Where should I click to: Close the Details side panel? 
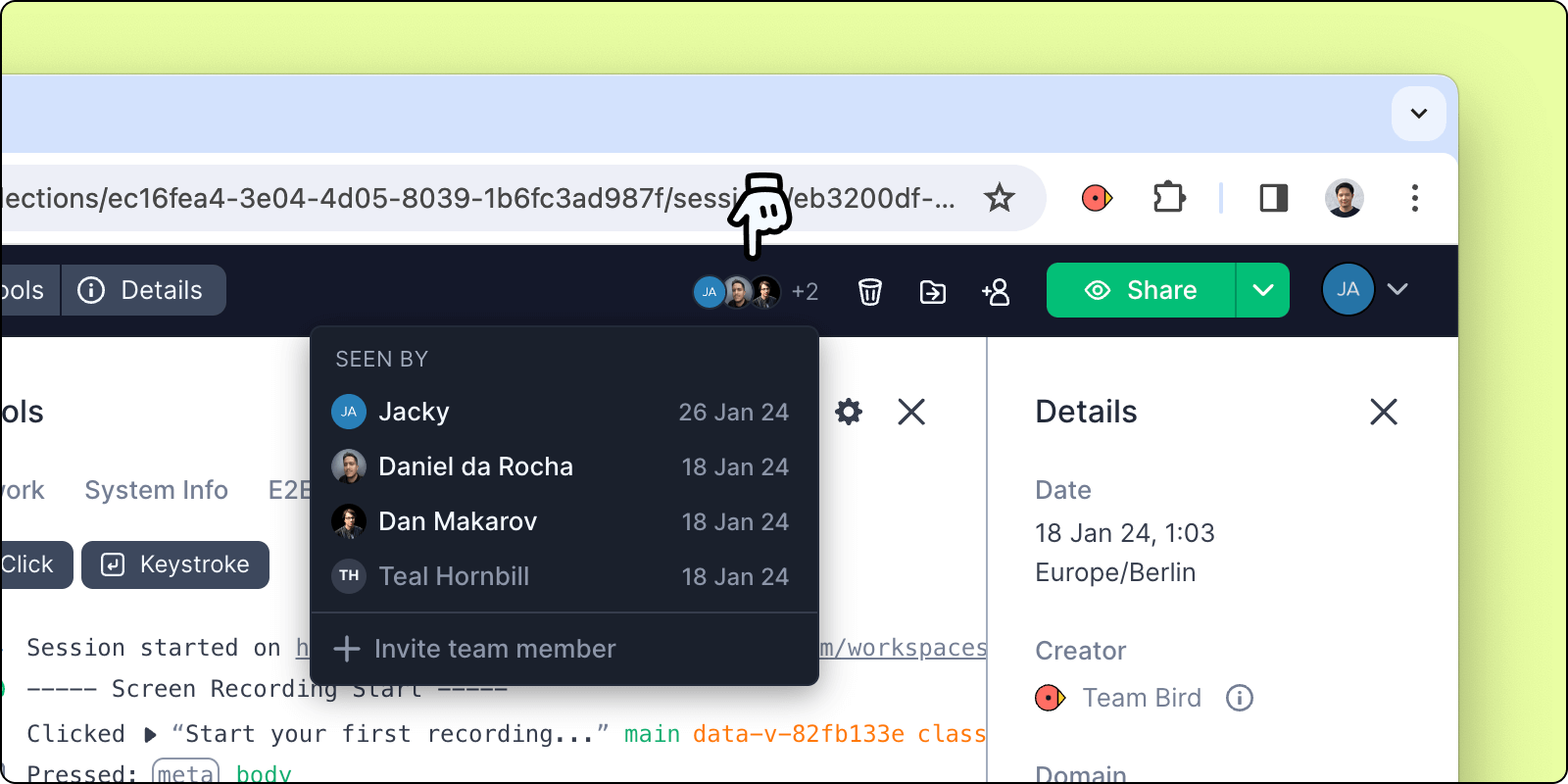pos(1383,412)
